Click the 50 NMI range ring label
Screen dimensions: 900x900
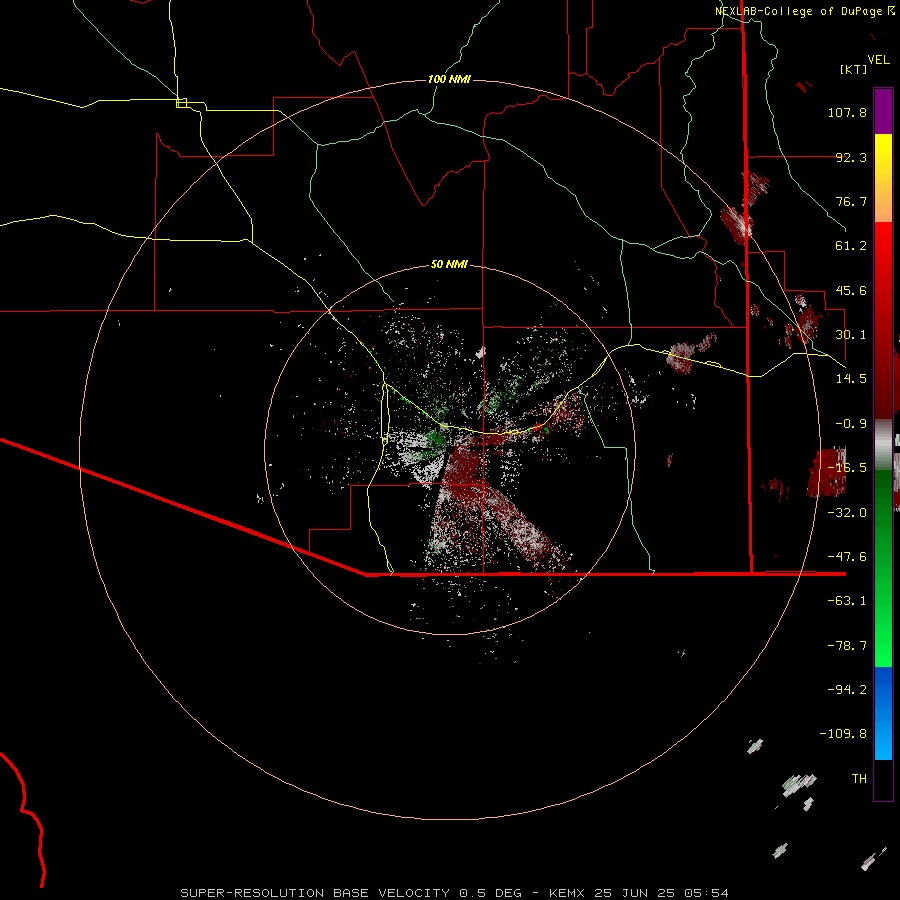pyautogui.click(x=449, y=265)
